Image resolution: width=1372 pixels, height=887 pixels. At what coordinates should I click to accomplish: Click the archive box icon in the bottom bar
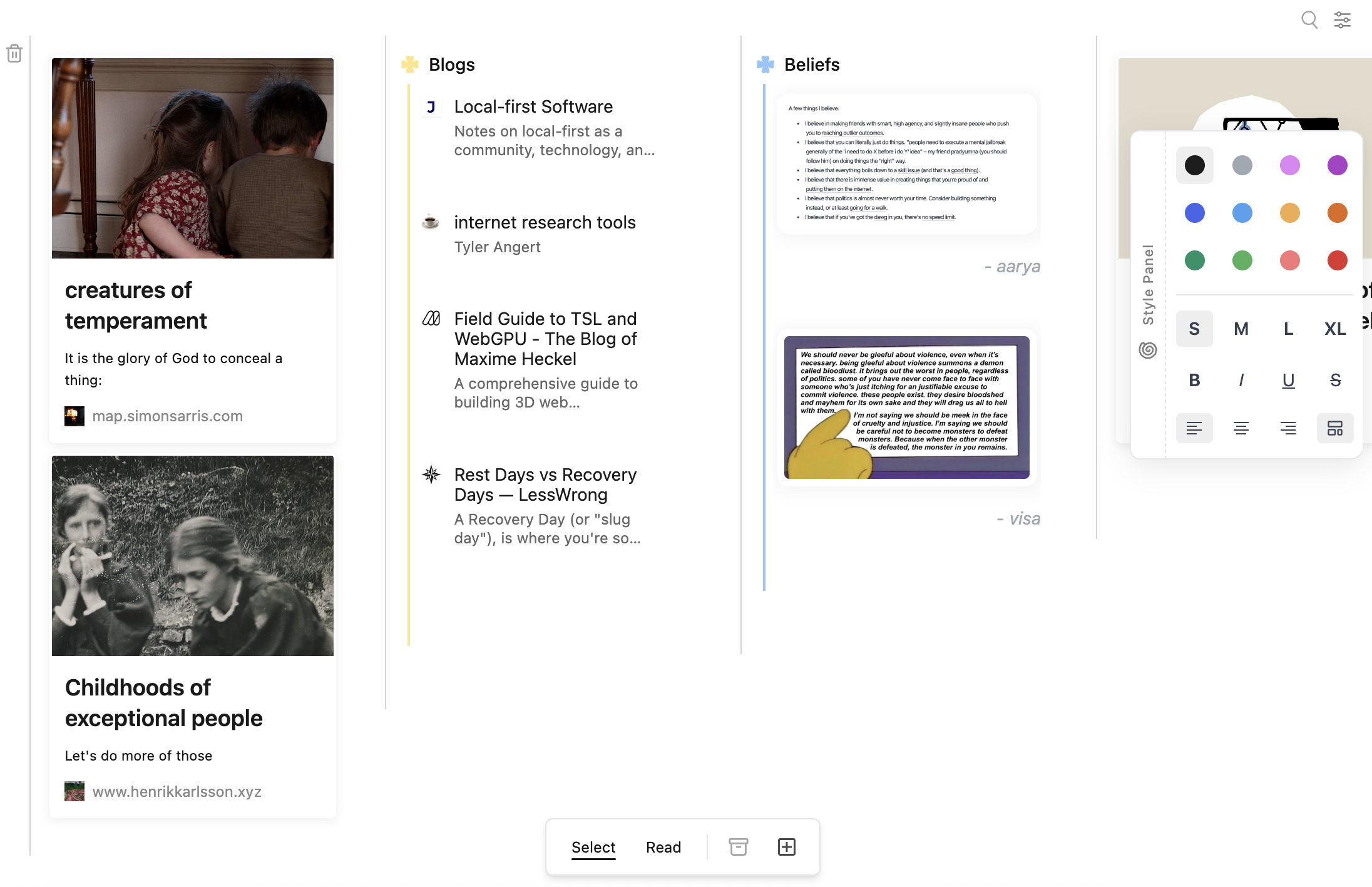click(738, 846)
